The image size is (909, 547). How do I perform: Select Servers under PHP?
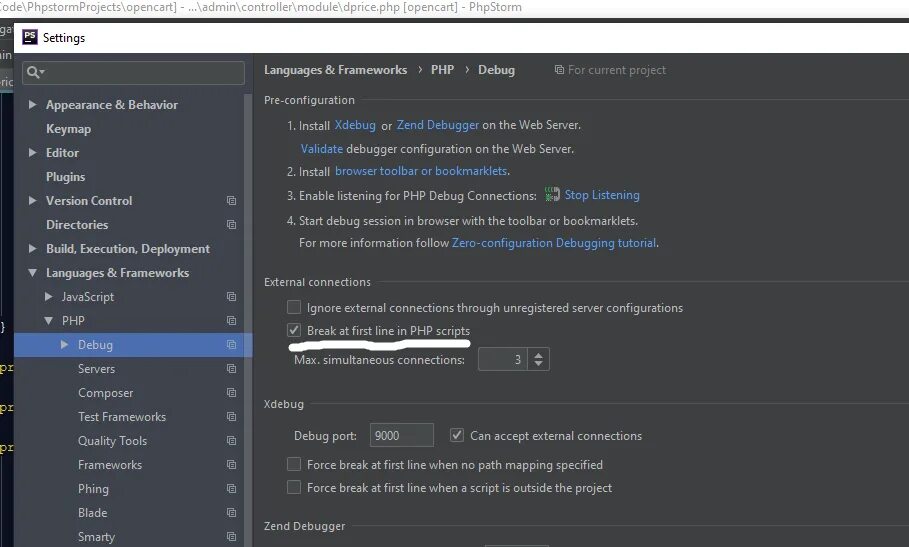[x=96, y=369]
